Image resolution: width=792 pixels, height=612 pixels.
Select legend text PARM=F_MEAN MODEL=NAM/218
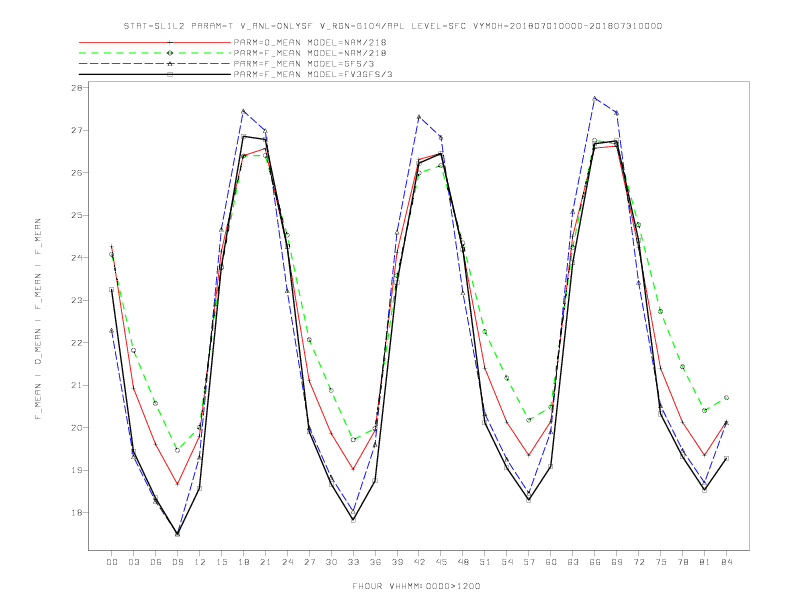pyautogui.click(x=310, y=53)
